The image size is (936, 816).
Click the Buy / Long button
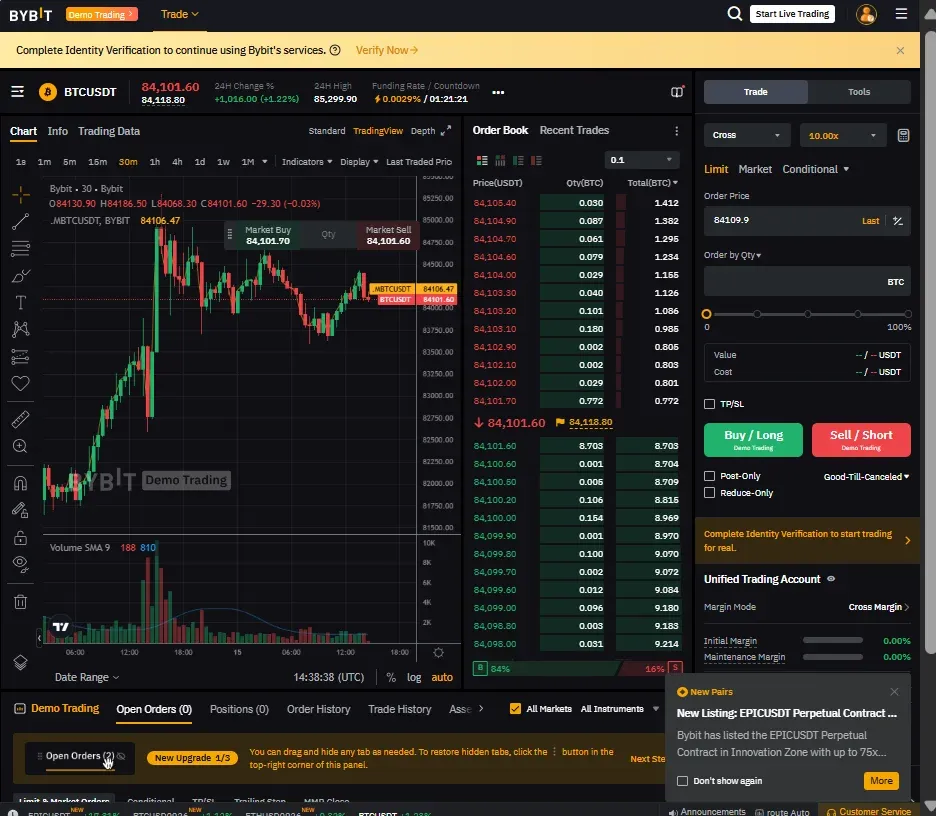[x=753, y=440]
